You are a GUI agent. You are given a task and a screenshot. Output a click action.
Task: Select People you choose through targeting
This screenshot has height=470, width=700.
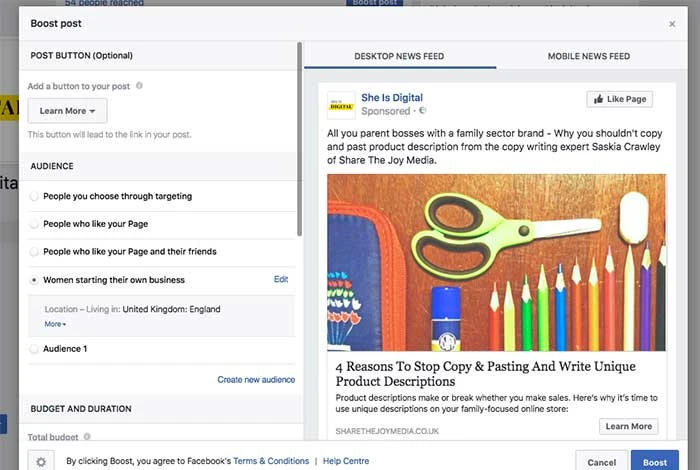point(35,197)
